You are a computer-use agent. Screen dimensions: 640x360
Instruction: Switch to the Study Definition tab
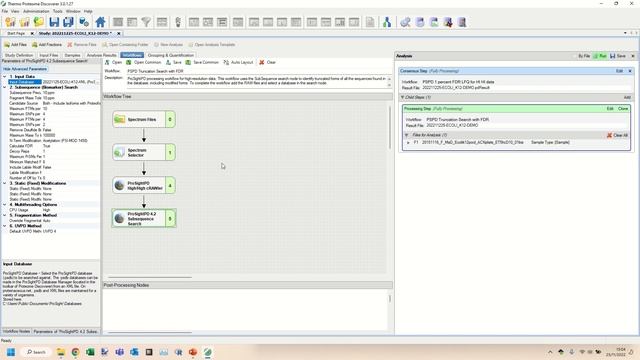tap(19, 55)
